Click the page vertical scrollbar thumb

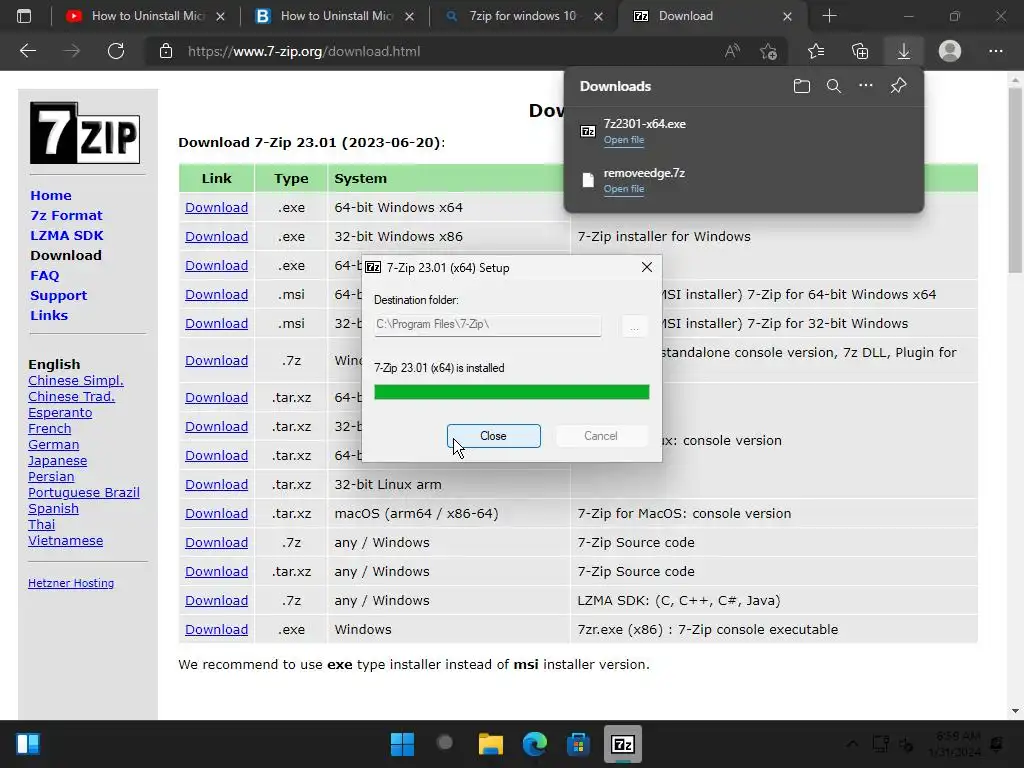(x=1015, y=180)
